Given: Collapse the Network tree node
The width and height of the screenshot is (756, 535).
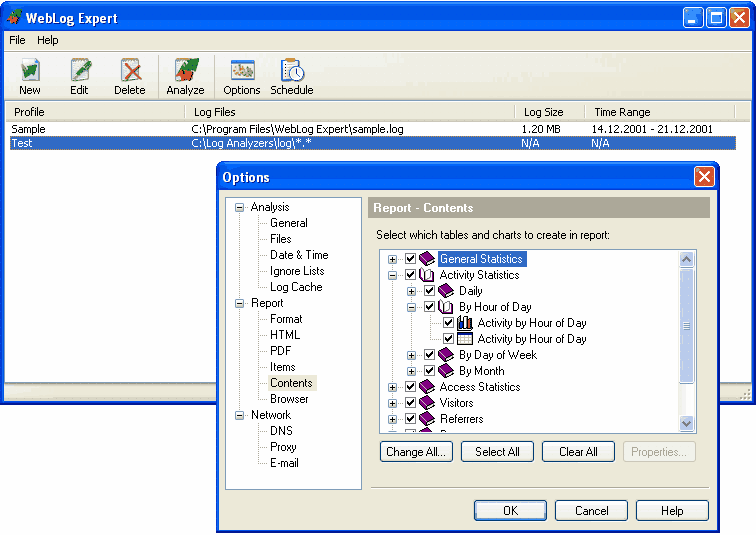Looking at the screenshot, I should [x=239, y=415].
